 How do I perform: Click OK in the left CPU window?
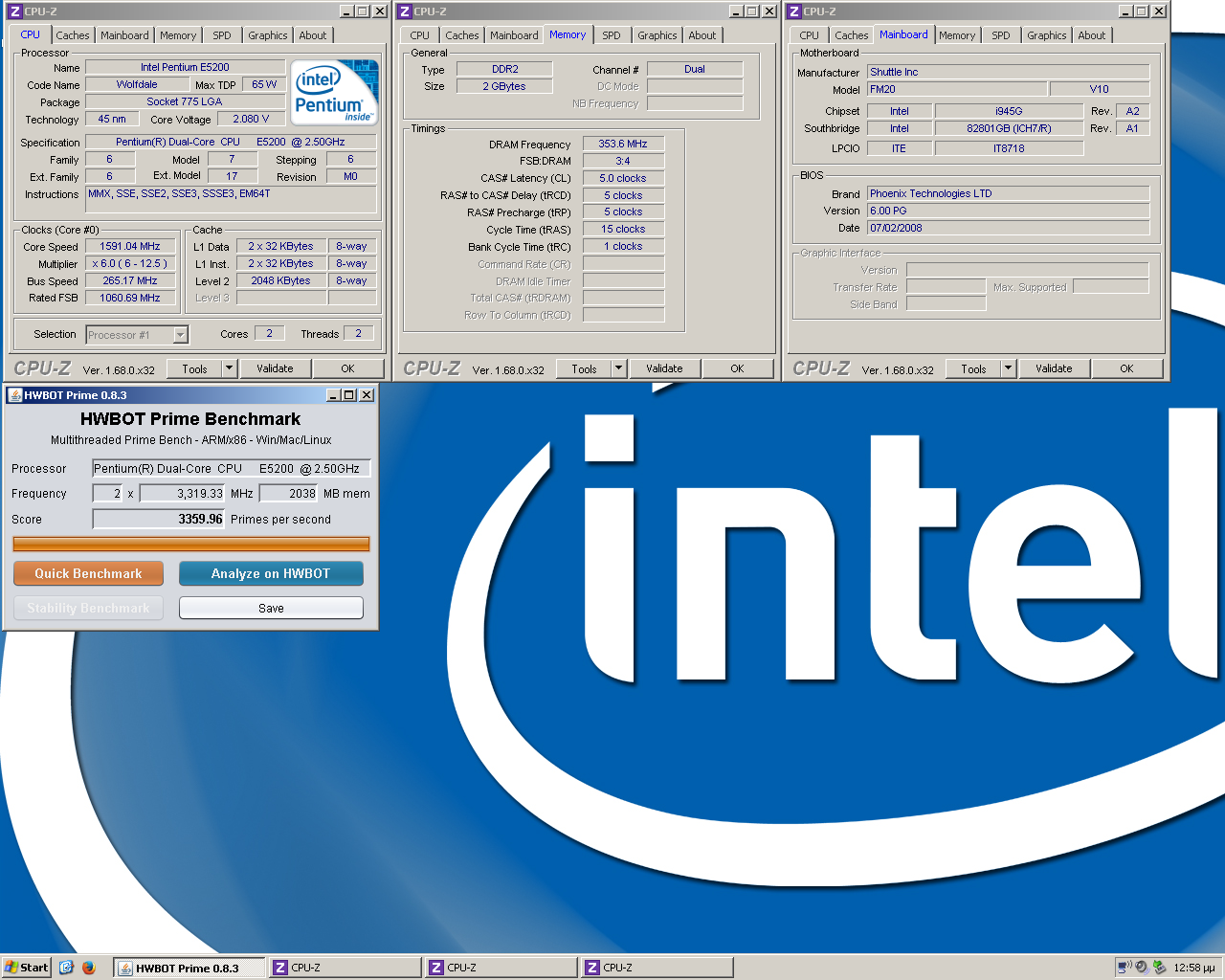(x=347, y=368)
